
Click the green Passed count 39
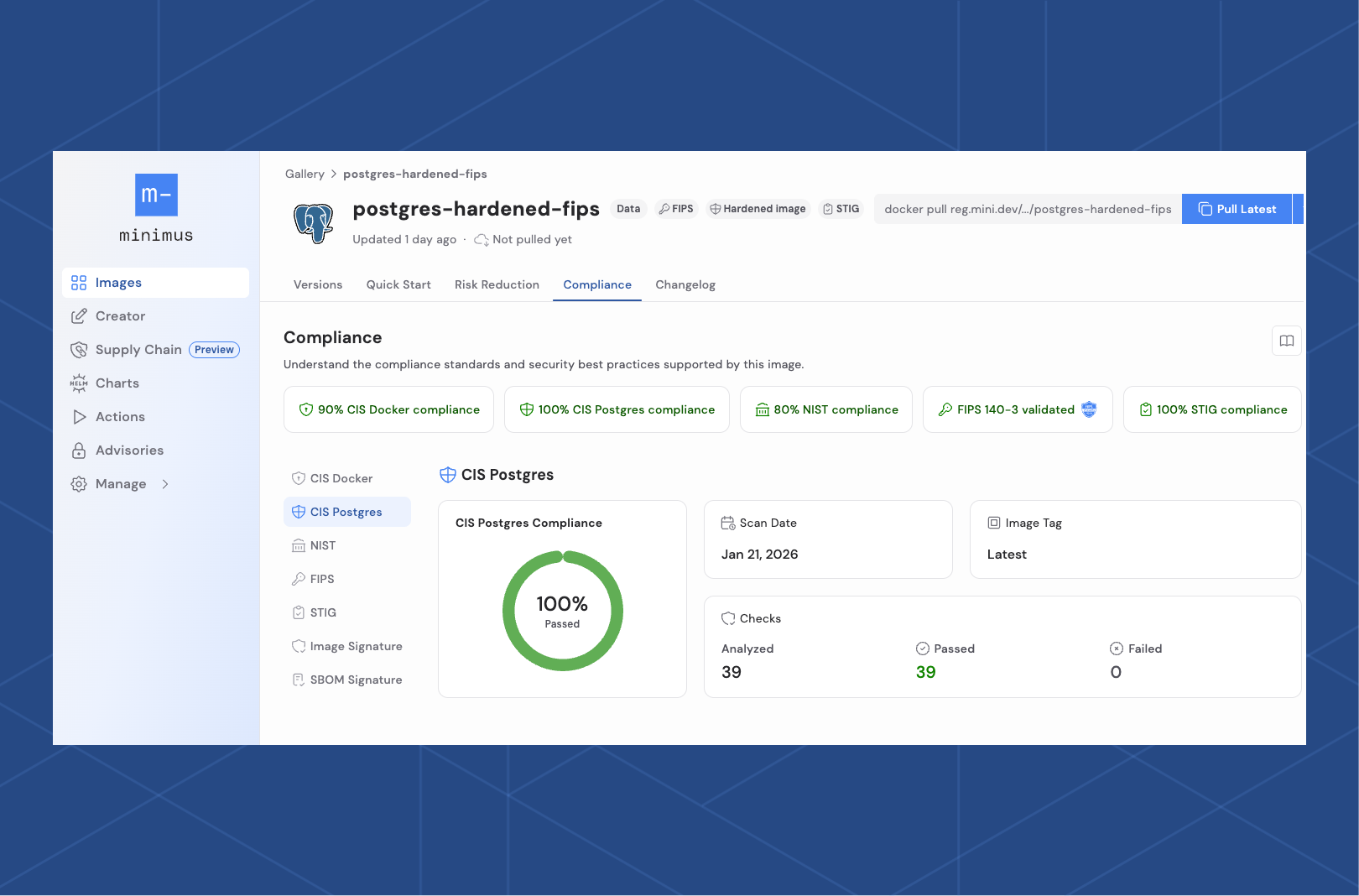[x=926, y=672]
